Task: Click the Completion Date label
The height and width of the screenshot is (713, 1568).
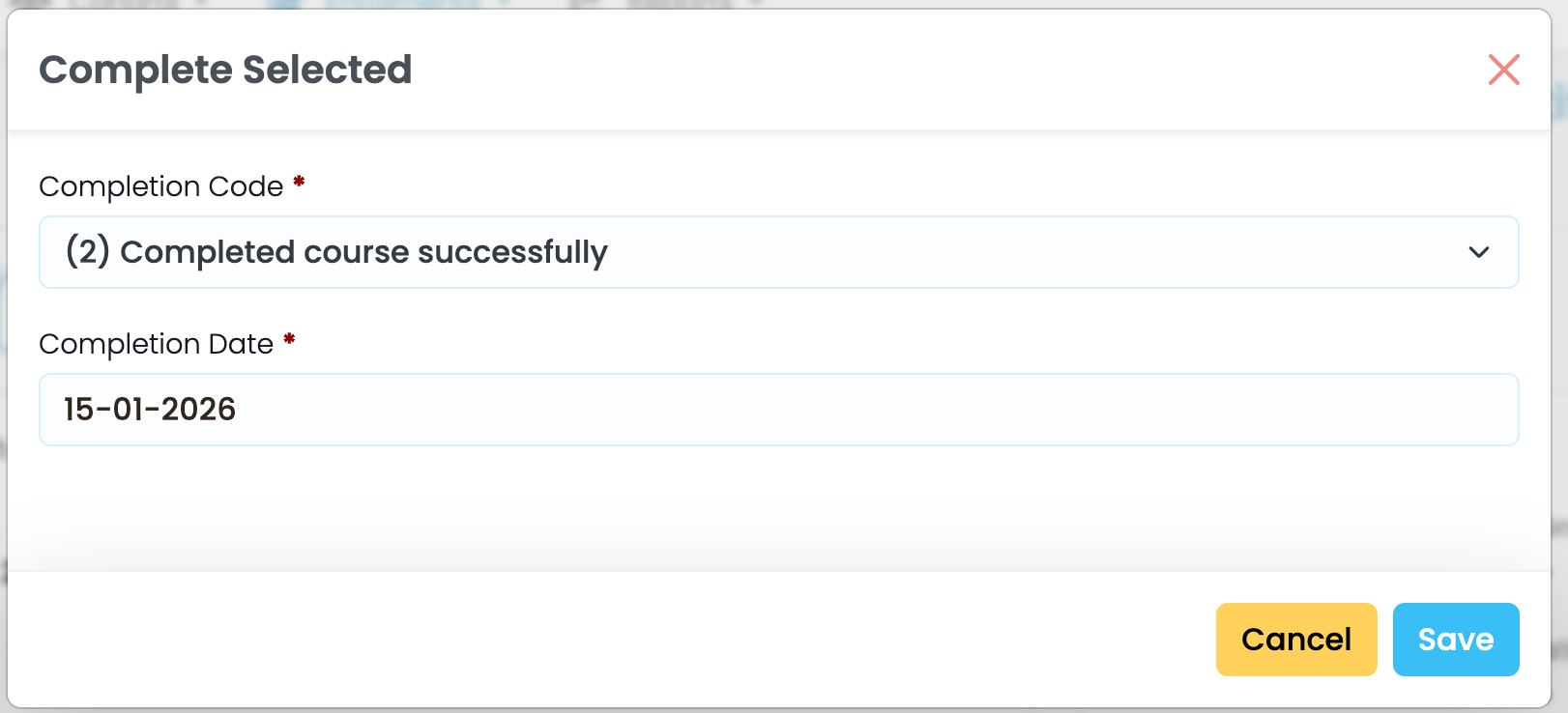Action: [157, 344]
